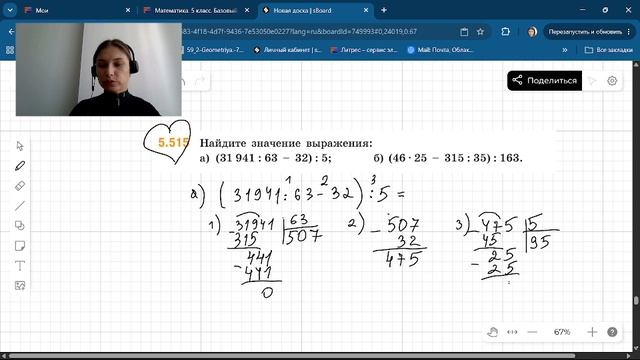Viewport: 640px width, 360px height.
Task: Open the Личный кабинет bookmark
Action: coord(288,50)
